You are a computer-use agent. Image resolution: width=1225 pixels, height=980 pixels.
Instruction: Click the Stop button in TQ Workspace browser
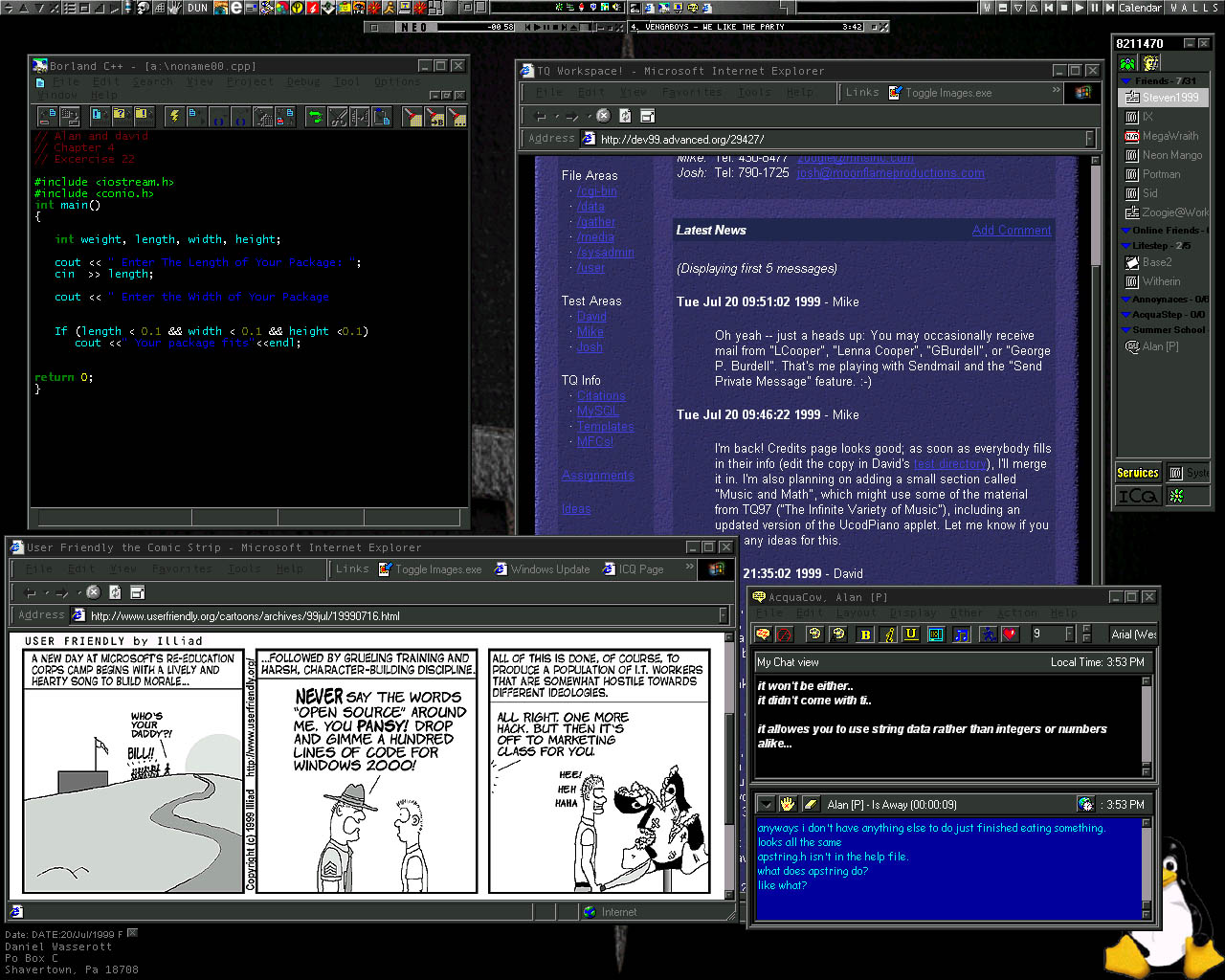coord(603,116)
